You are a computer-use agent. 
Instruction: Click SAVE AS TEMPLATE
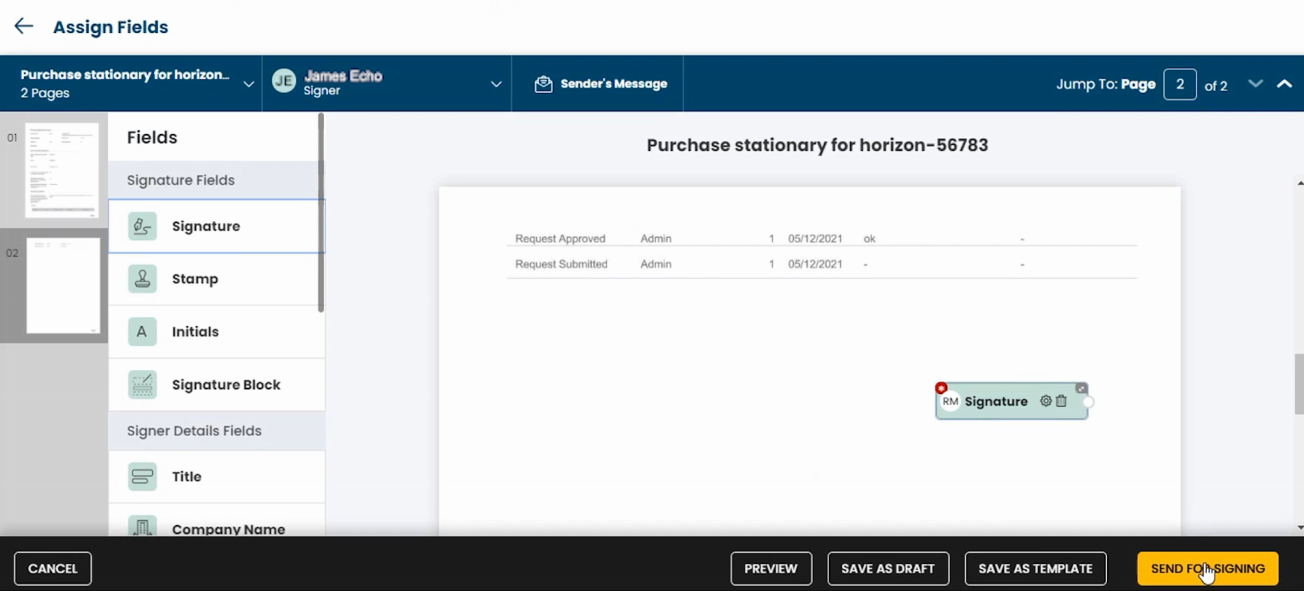pyautogui.click(x=1035, y=568)
